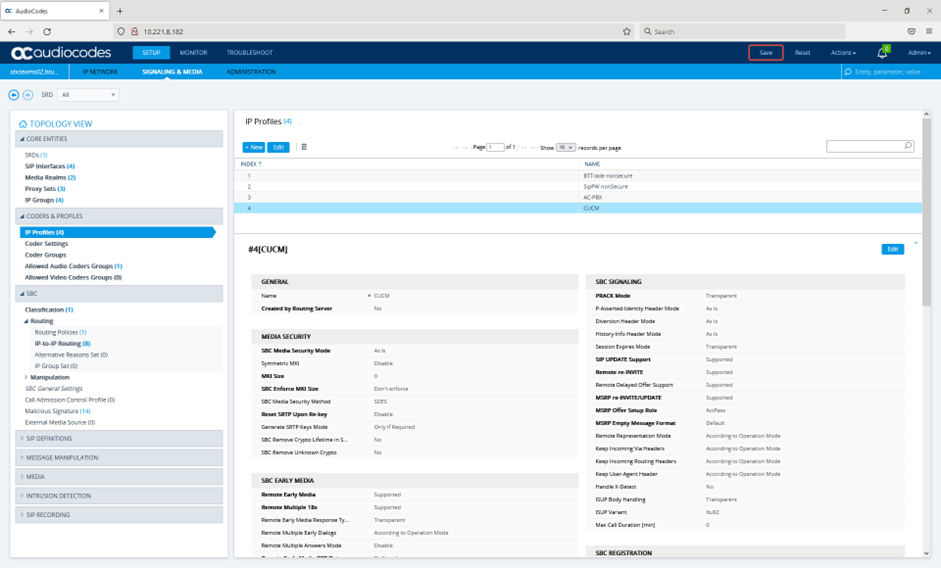Image resolution: width=941 pixels, height=568 pixels.
Task: Expand the Manipulation tree node
Action: point(26,377)
